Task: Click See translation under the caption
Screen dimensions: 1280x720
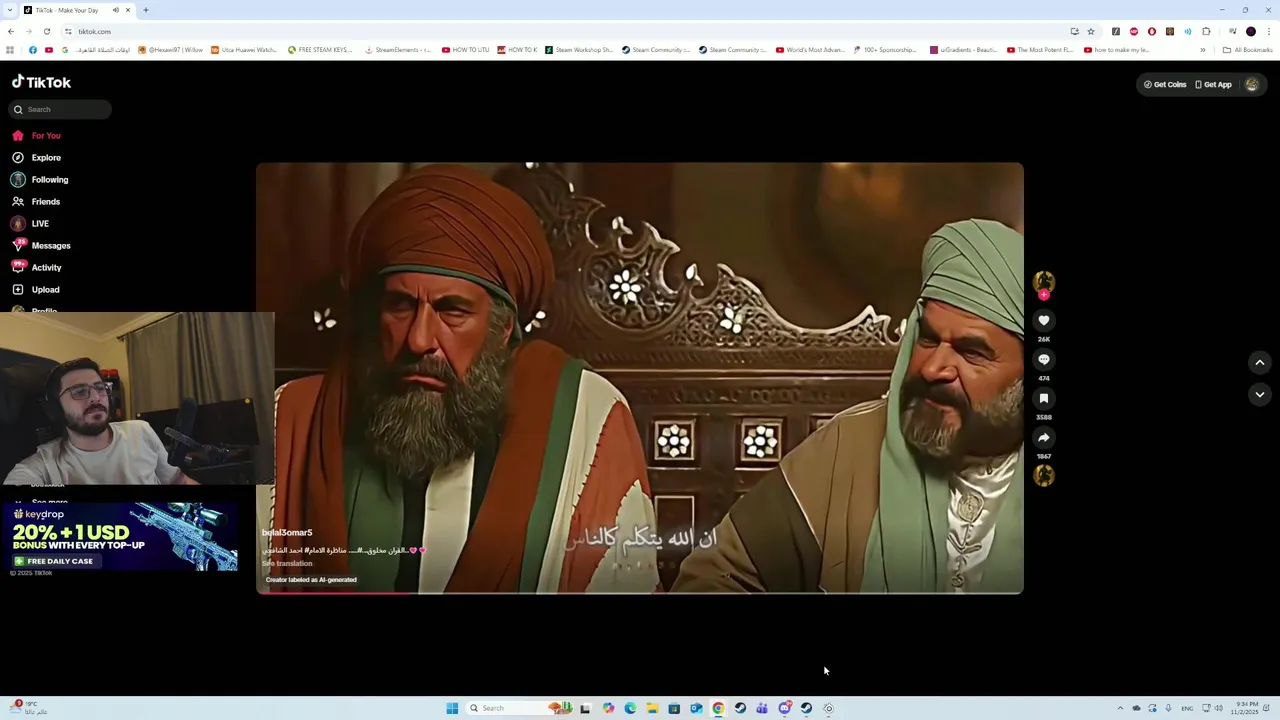Action: point(287,564)
